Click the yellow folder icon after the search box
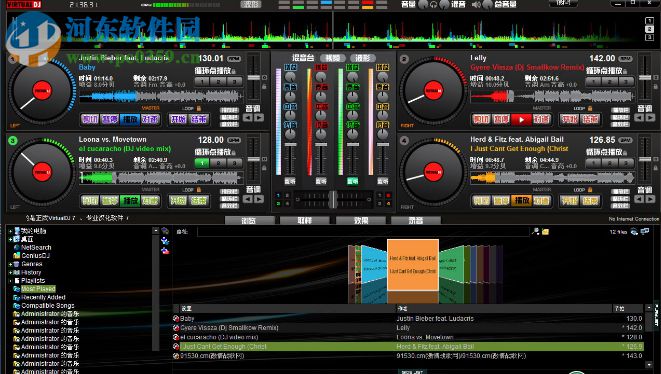The image size is (661, 374). coord(545,231)
